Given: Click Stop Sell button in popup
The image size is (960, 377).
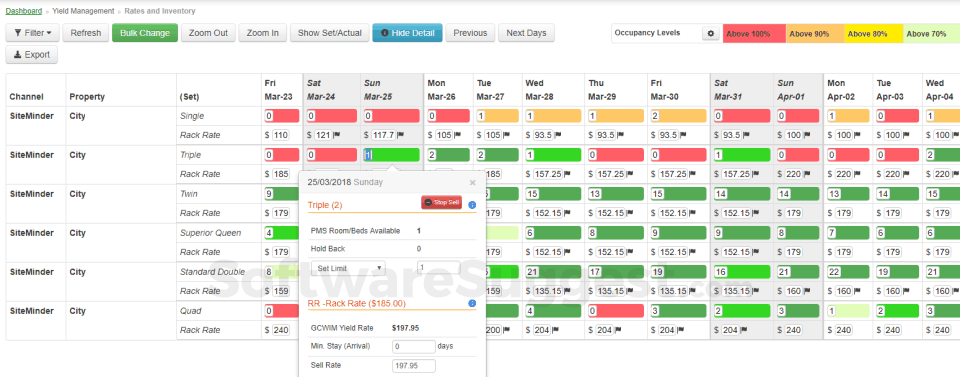Looking at the screenshot, I should 441,203.
